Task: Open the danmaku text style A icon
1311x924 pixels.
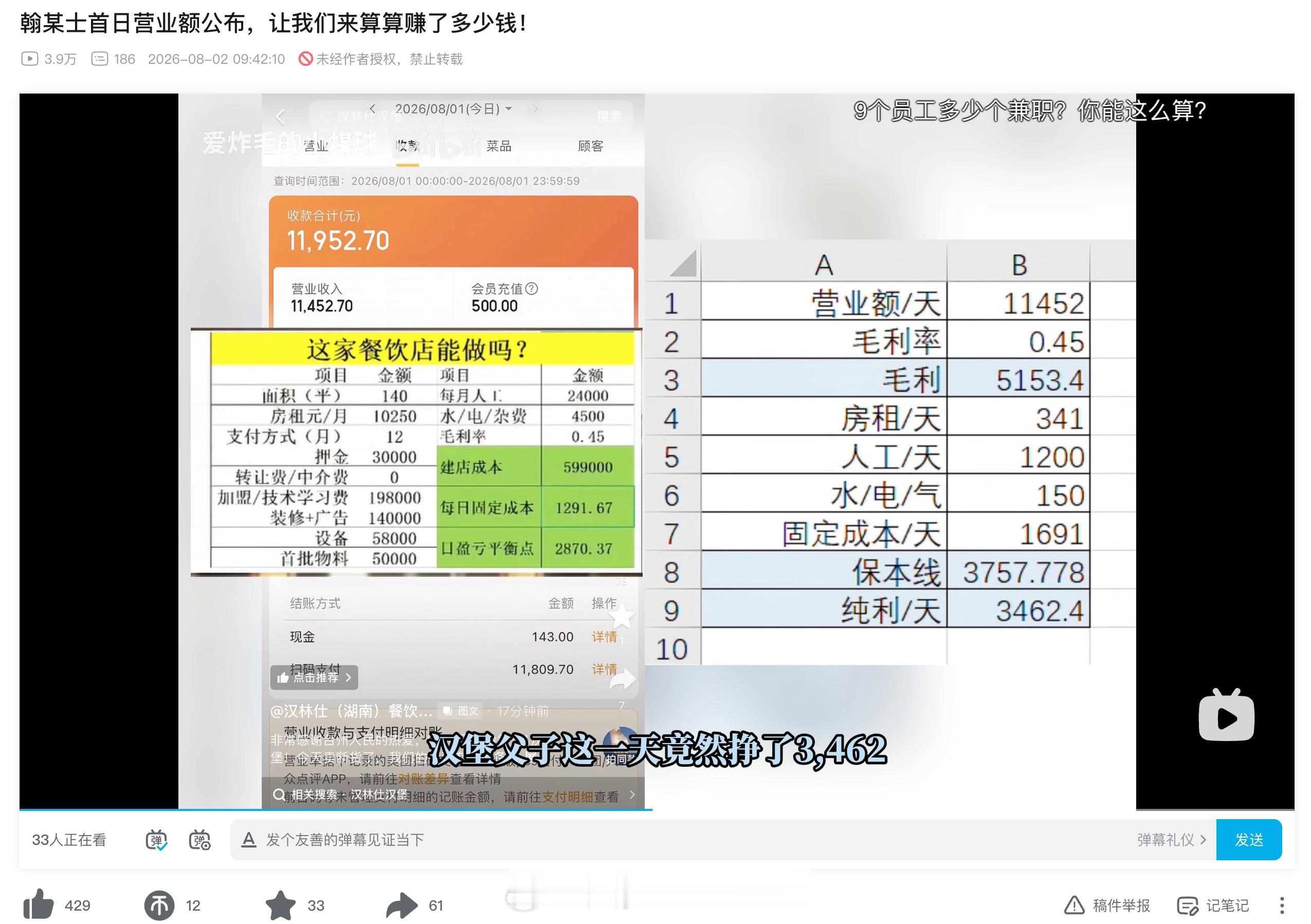Action: pyautogui.click(x=248, y=840)
